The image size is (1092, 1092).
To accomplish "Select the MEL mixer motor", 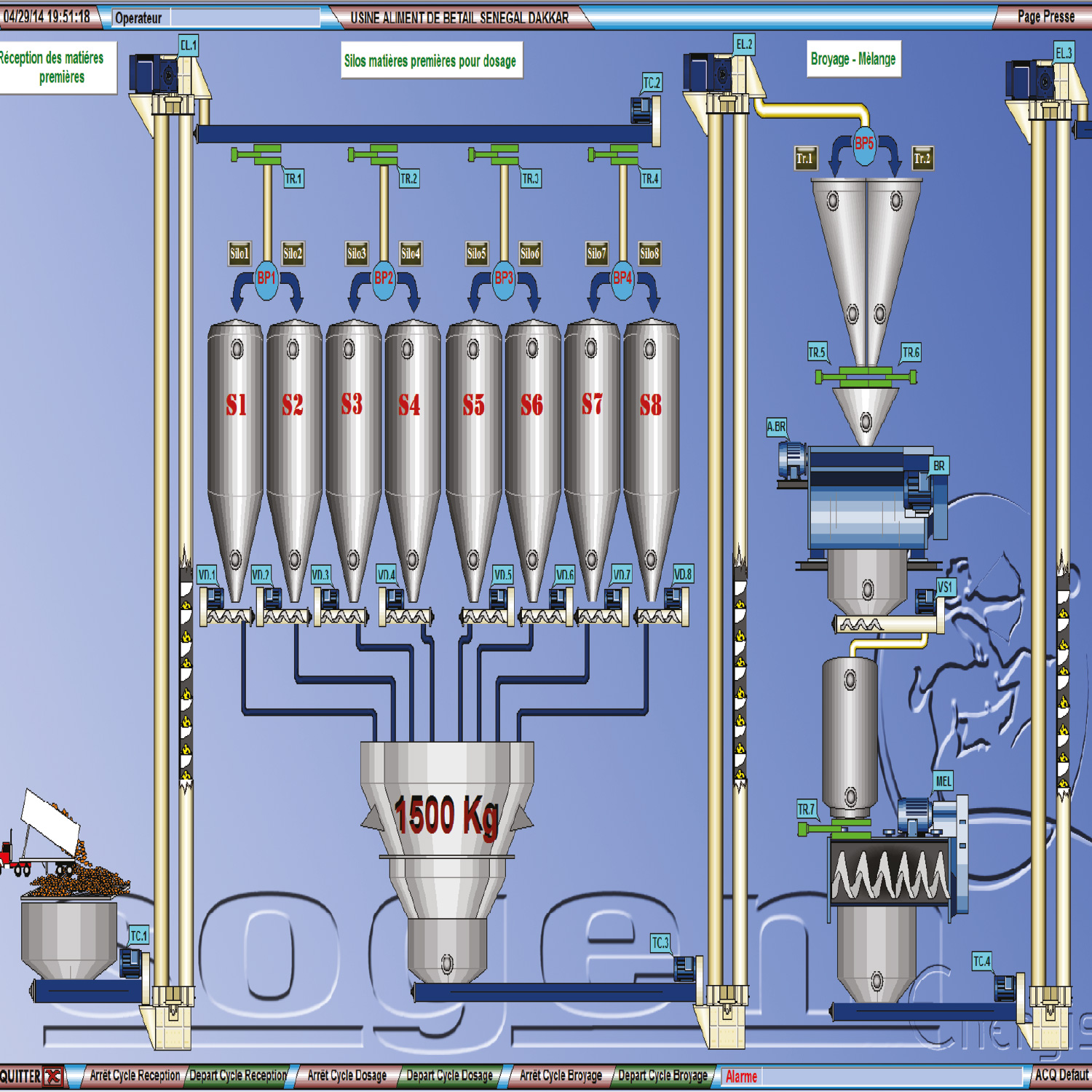I will pos(915,814).
